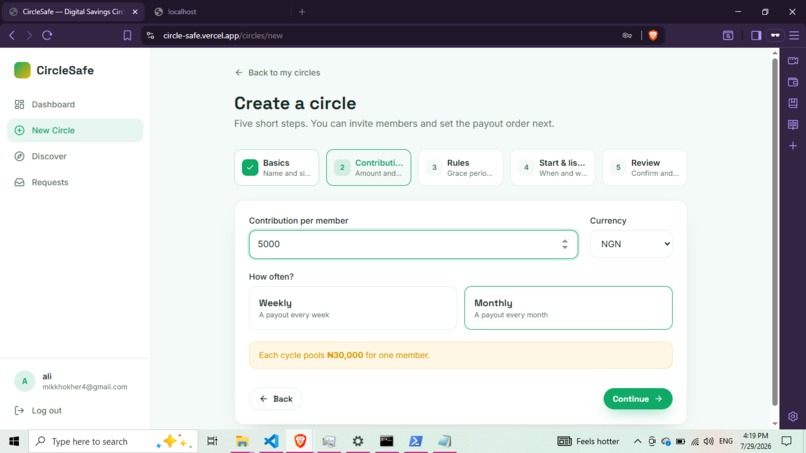Select New Circle in the sidebar
The image size is (806, 453).
pyautogui.click(x=75, y=130)
